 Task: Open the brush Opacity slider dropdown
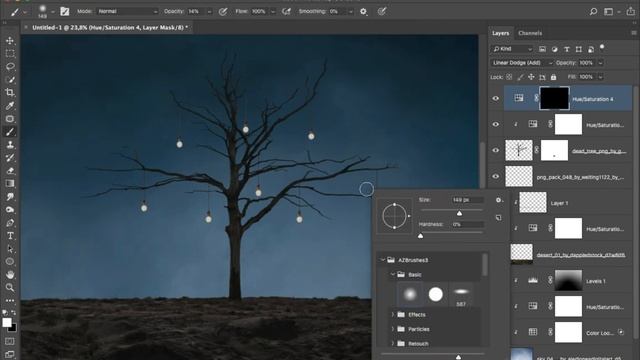pos(209,11)
